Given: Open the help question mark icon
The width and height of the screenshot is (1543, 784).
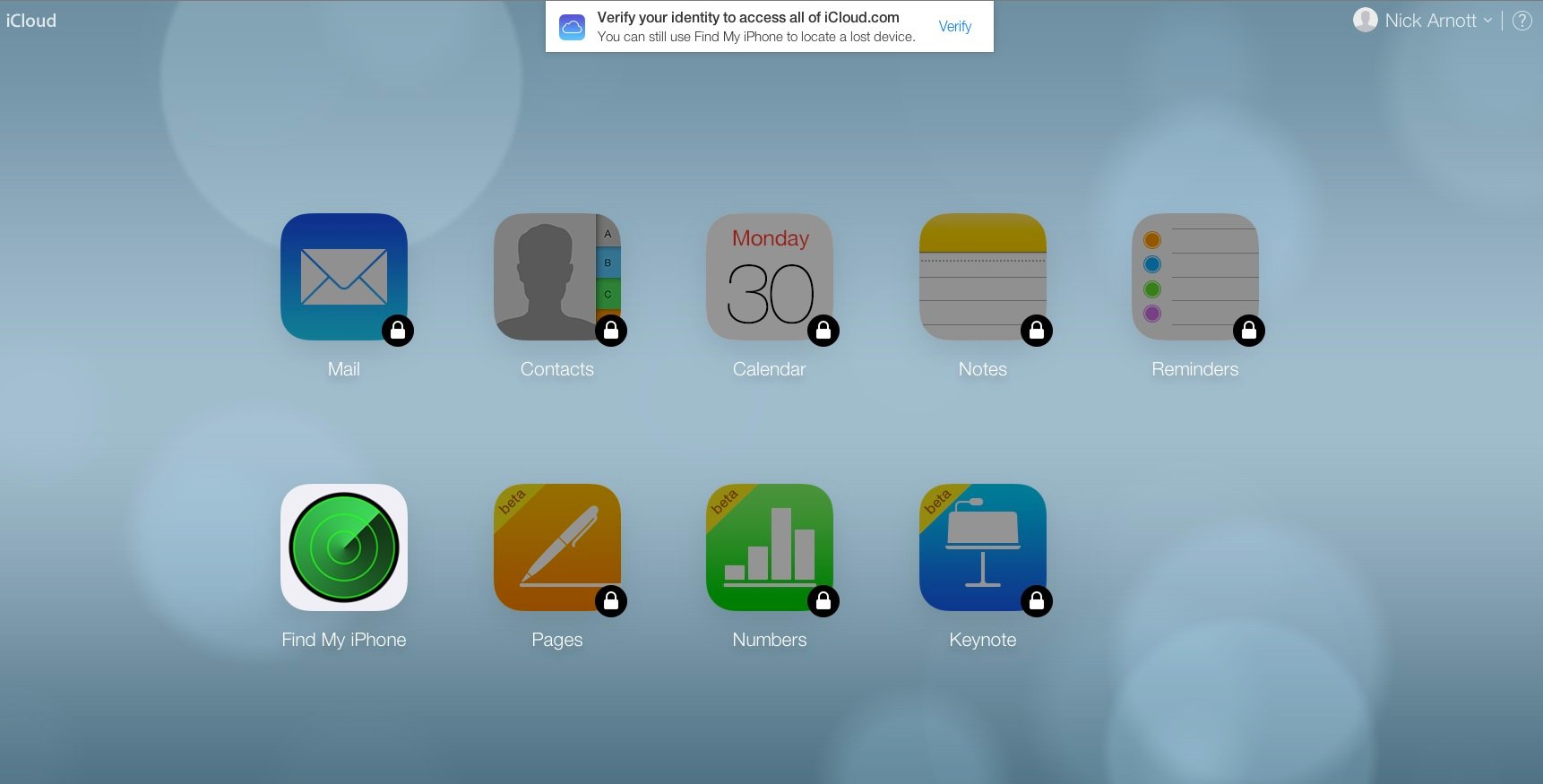Looking at the screenshot, I should [1521, 21].
